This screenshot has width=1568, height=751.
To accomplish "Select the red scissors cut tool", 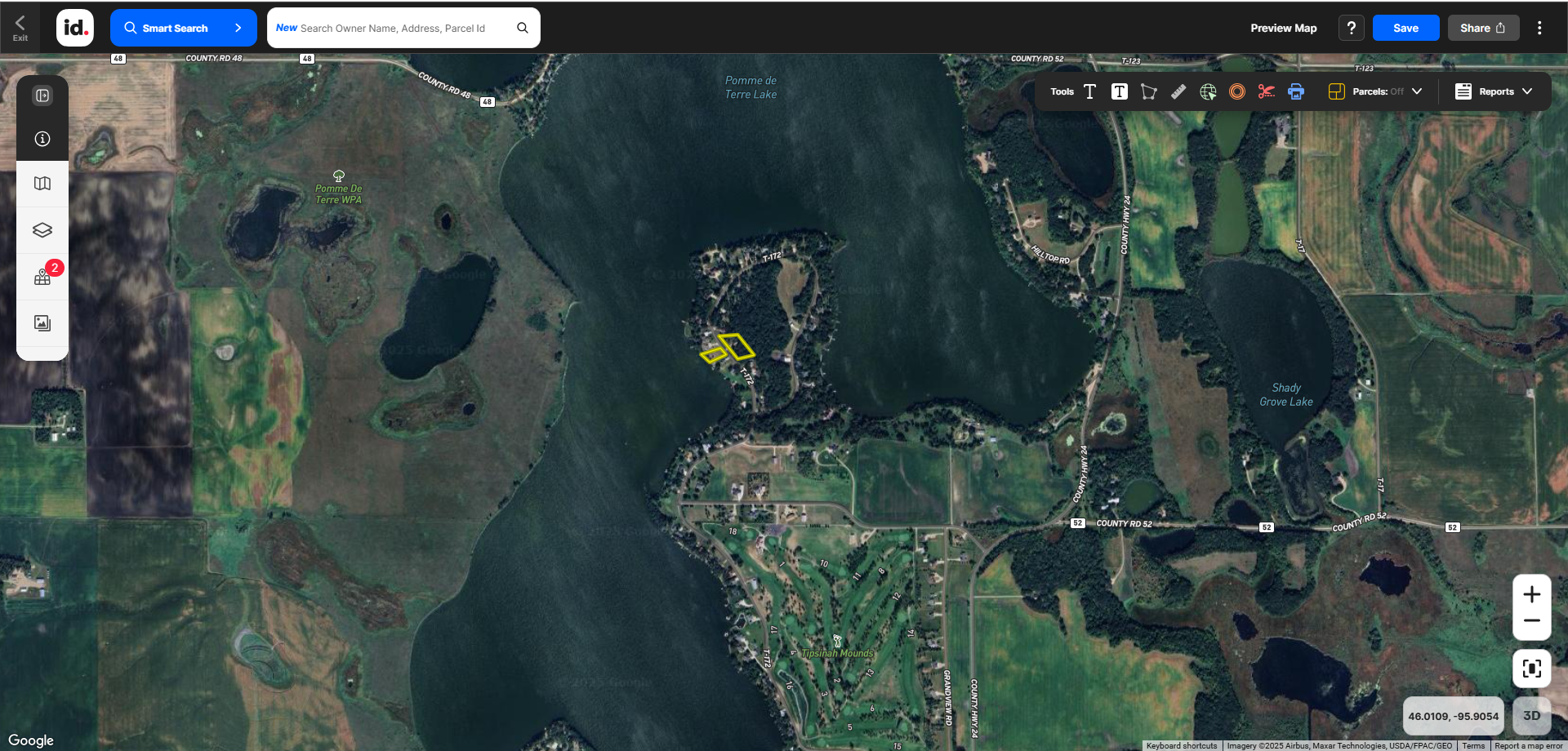I will pos(1266,91).
